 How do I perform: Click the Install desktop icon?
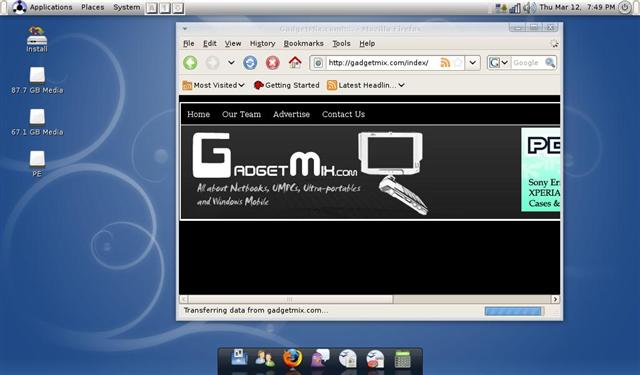pos(37,39)
